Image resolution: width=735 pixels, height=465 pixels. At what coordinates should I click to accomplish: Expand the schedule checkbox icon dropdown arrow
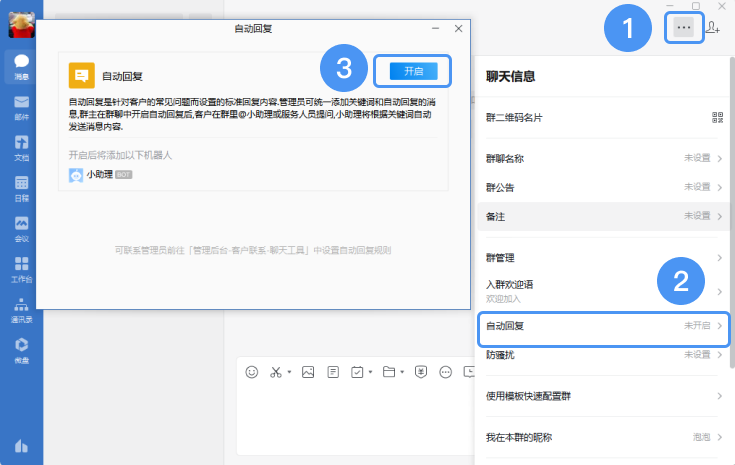tap(370, 373)
